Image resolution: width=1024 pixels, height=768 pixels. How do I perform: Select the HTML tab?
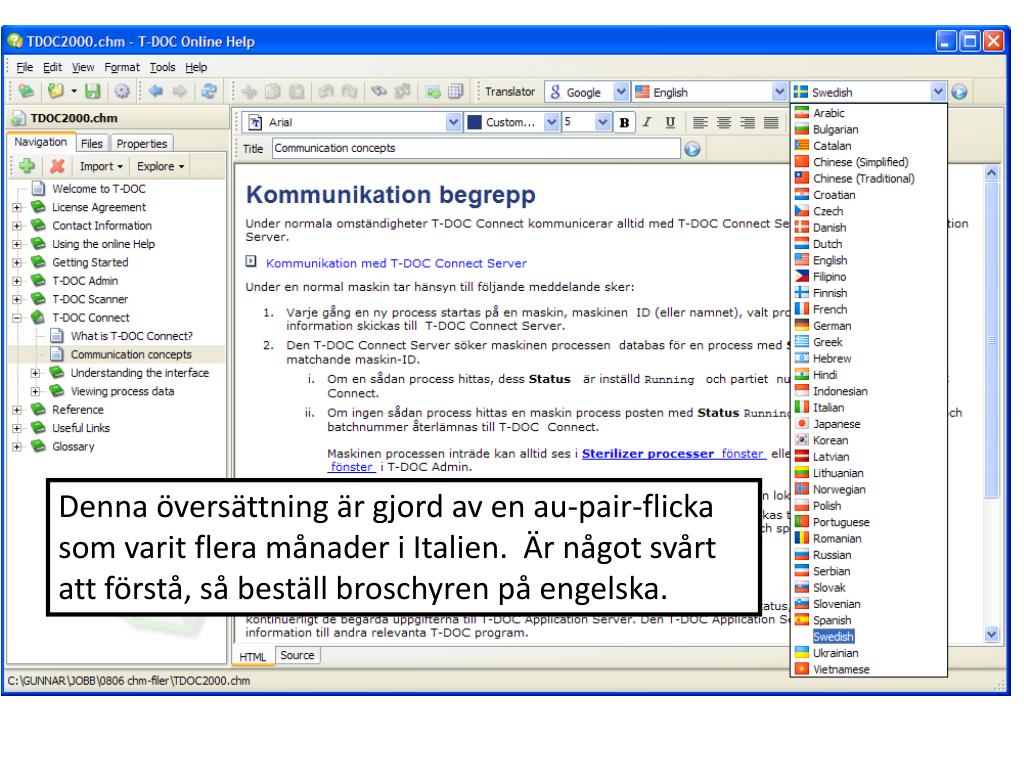[253, 656]
